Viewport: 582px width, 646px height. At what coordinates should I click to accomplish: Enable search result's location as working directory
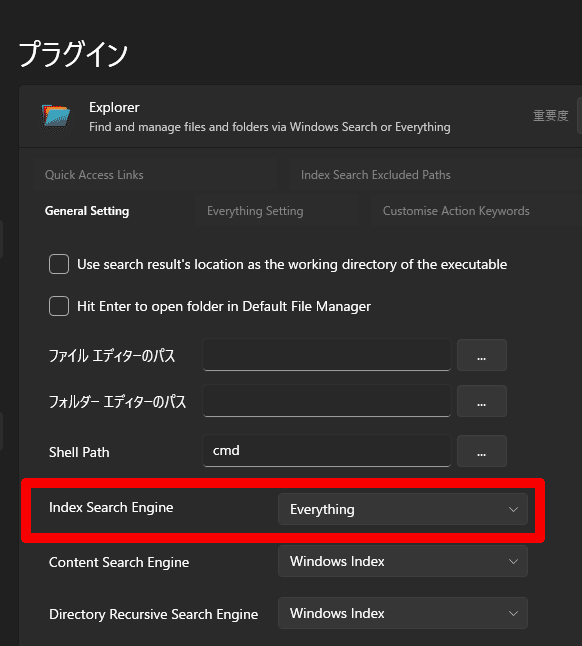[x=59, y=264]
